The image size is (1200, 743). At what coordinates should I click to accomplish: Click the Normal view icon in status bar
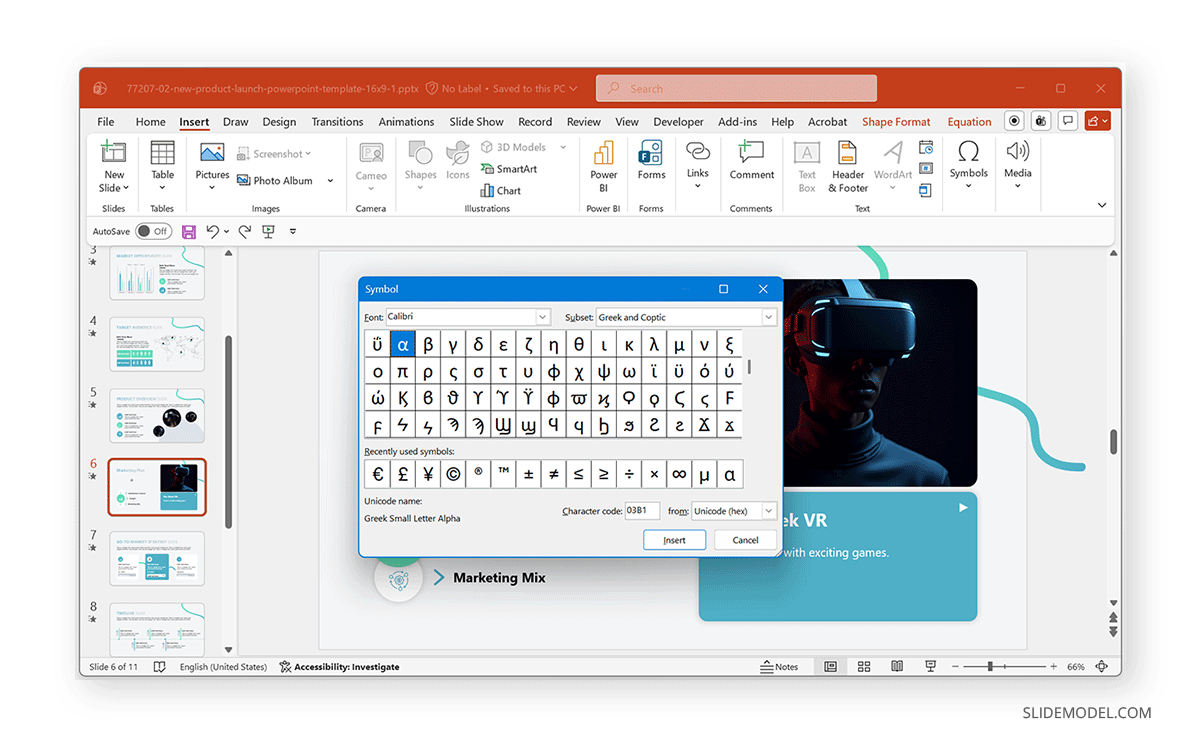(830, 667)
